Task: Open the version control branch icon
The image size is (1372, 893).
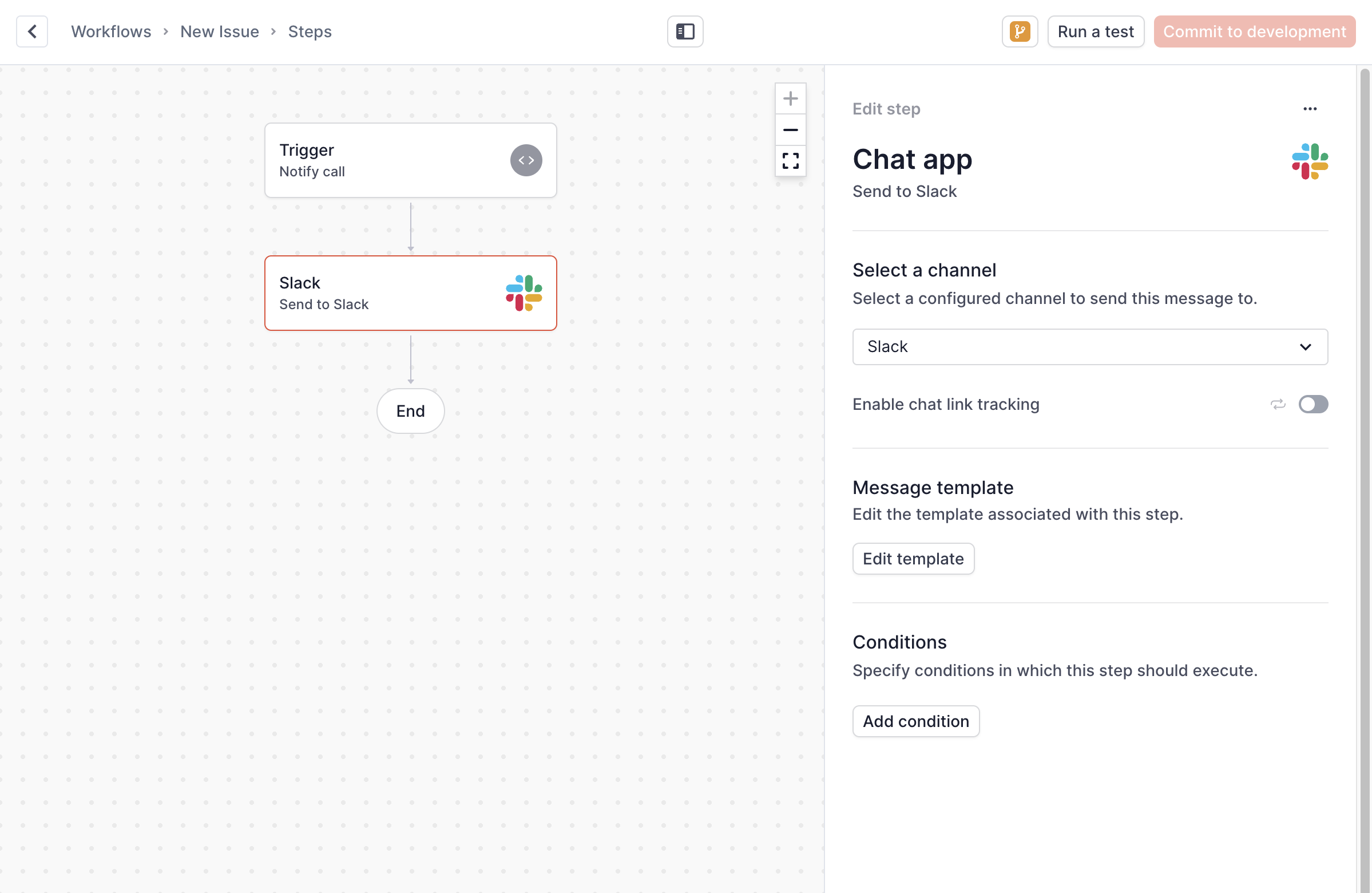Action: coord(1019,31)
